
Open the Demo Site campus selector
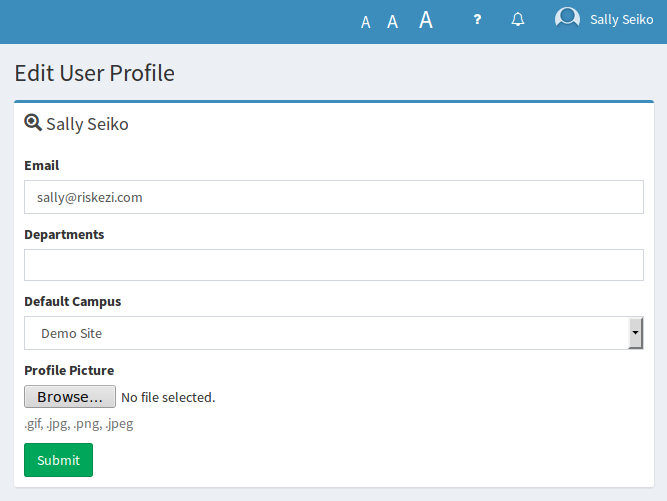tap(334, 333)
